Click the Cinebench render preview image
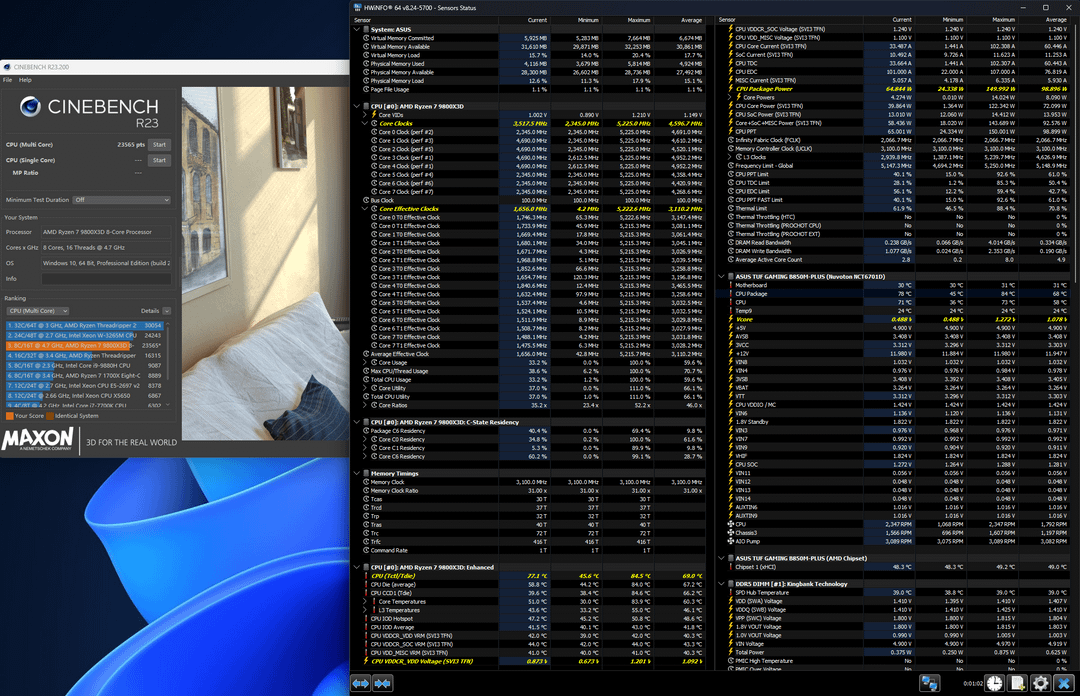This screenshot has height=696, width=1080. pos(265,263)
